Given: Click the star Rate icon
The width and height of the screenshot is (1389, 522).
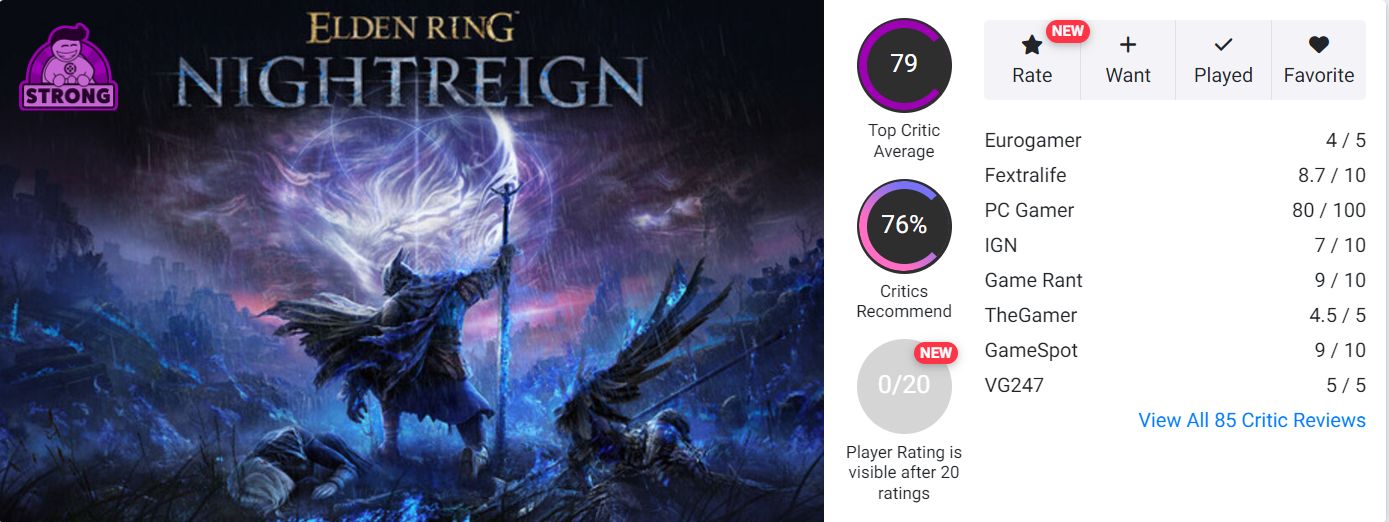Looking at the screenshot, I should click(1032, 45).
